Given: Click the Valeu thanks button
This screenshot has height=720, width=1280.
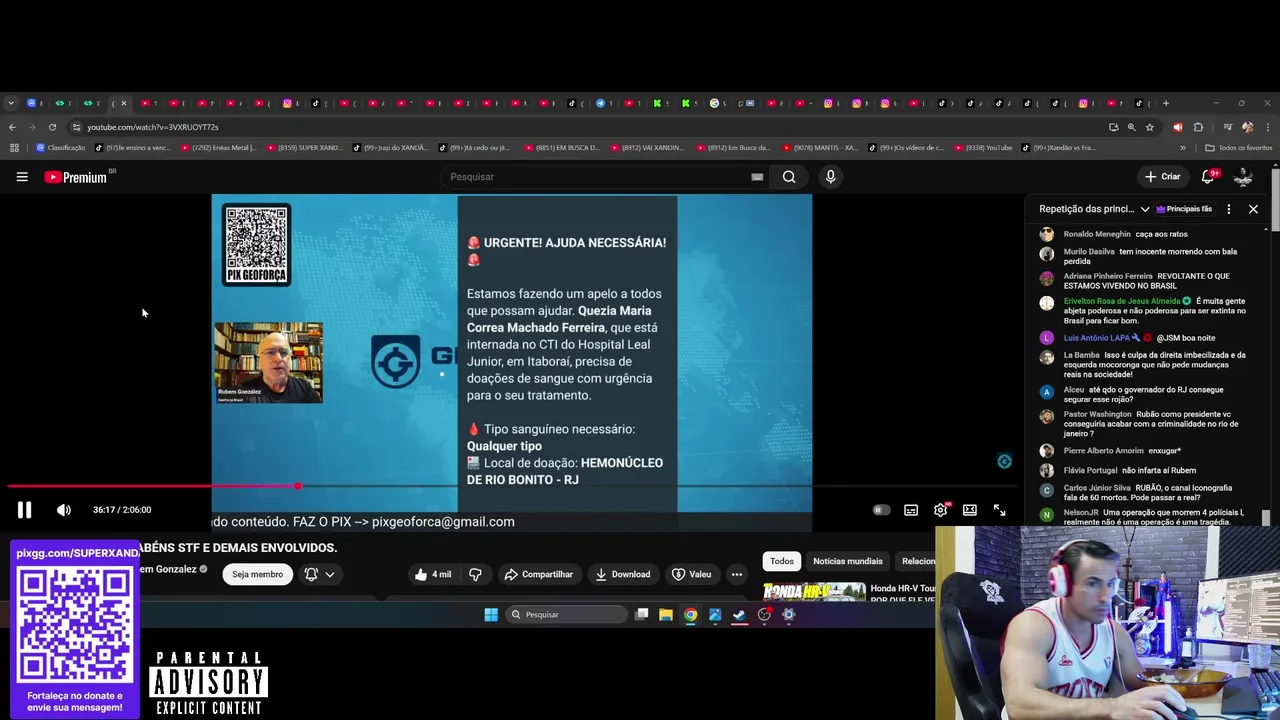Looking at the screenshot, I should (691, 574).
